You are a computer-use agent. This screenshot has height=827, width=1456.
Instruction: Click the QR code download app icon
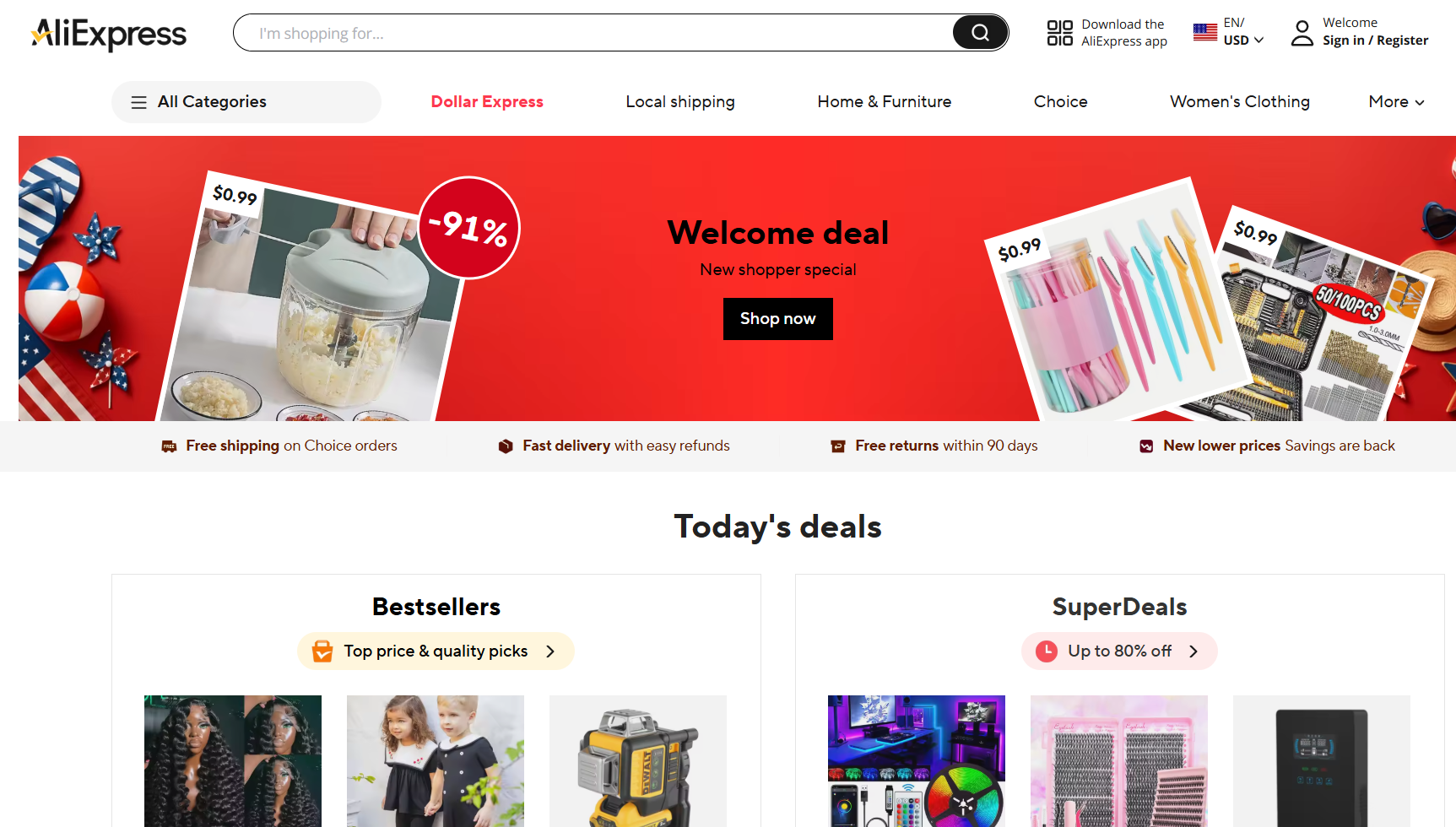pyautogui.click(x=1059, y=33)
